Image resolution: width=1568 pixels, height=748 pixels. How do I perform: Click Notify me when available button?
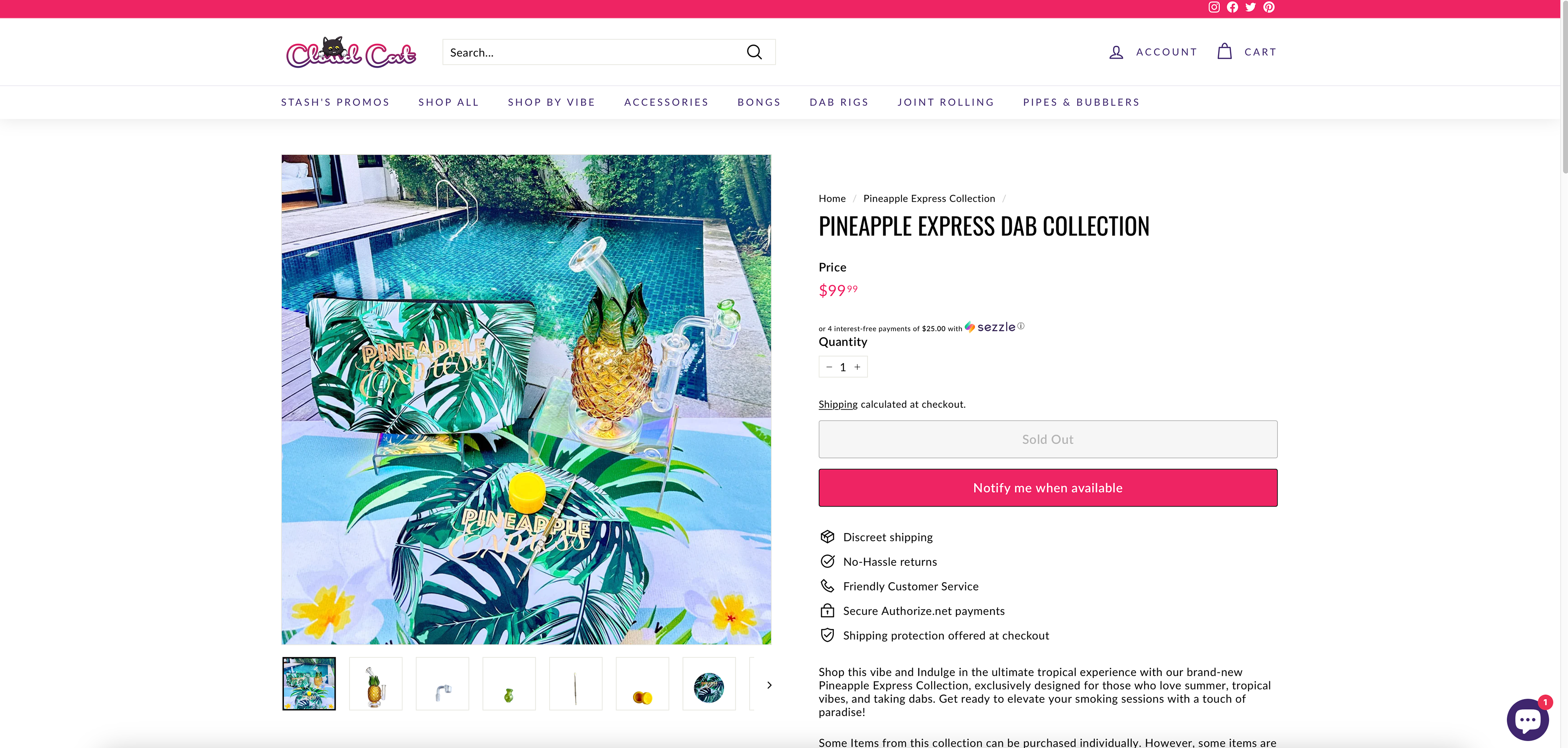tap(1047, 488)
